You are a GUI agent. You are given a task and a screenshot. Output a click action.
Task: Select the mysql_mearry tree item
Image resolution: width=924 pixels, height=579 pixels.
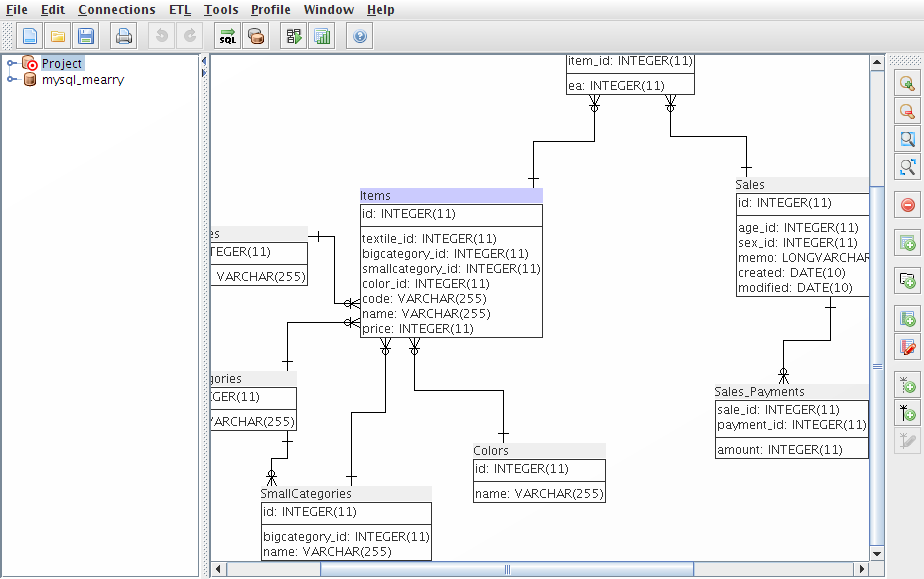82,80
